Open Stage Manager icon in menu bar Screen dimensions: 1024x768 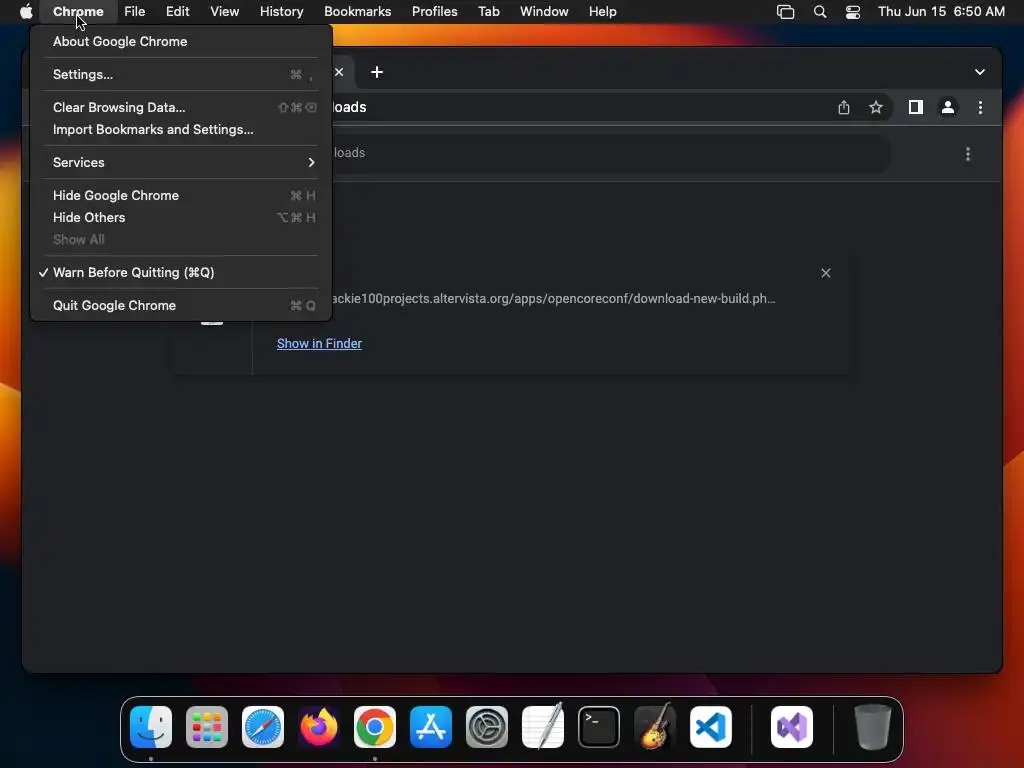click(785, 12)
